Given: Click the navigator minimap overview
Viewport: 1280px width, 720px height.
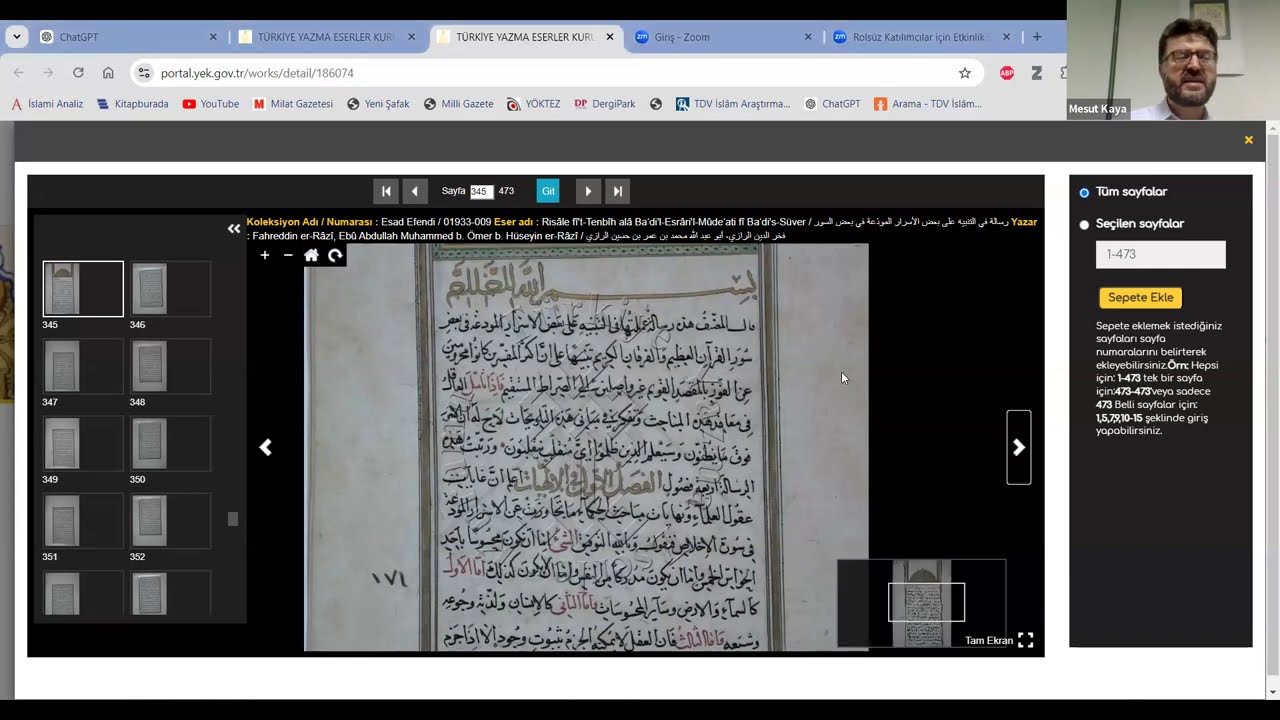Looking at the screenshot, I should point(921,603).
